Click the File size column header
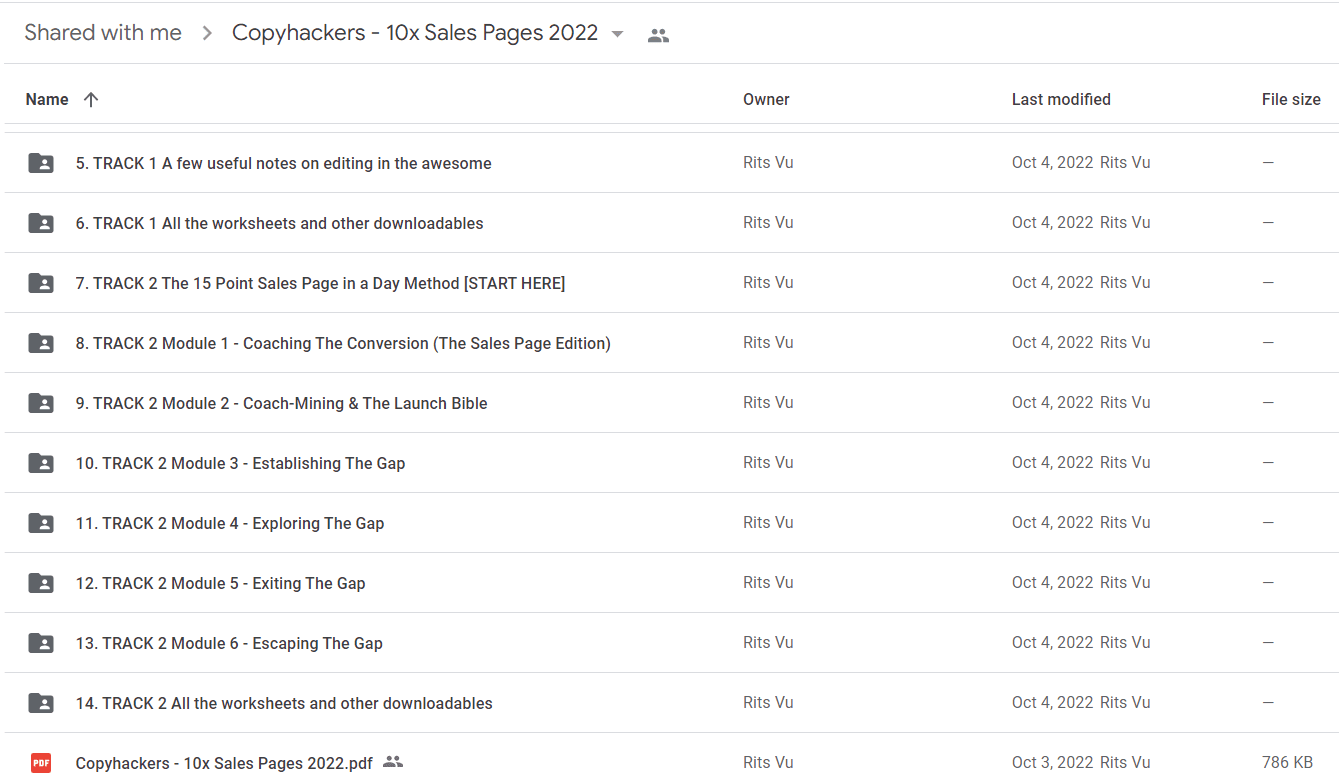The image size is (1339, 783). tap(1291, 100)
